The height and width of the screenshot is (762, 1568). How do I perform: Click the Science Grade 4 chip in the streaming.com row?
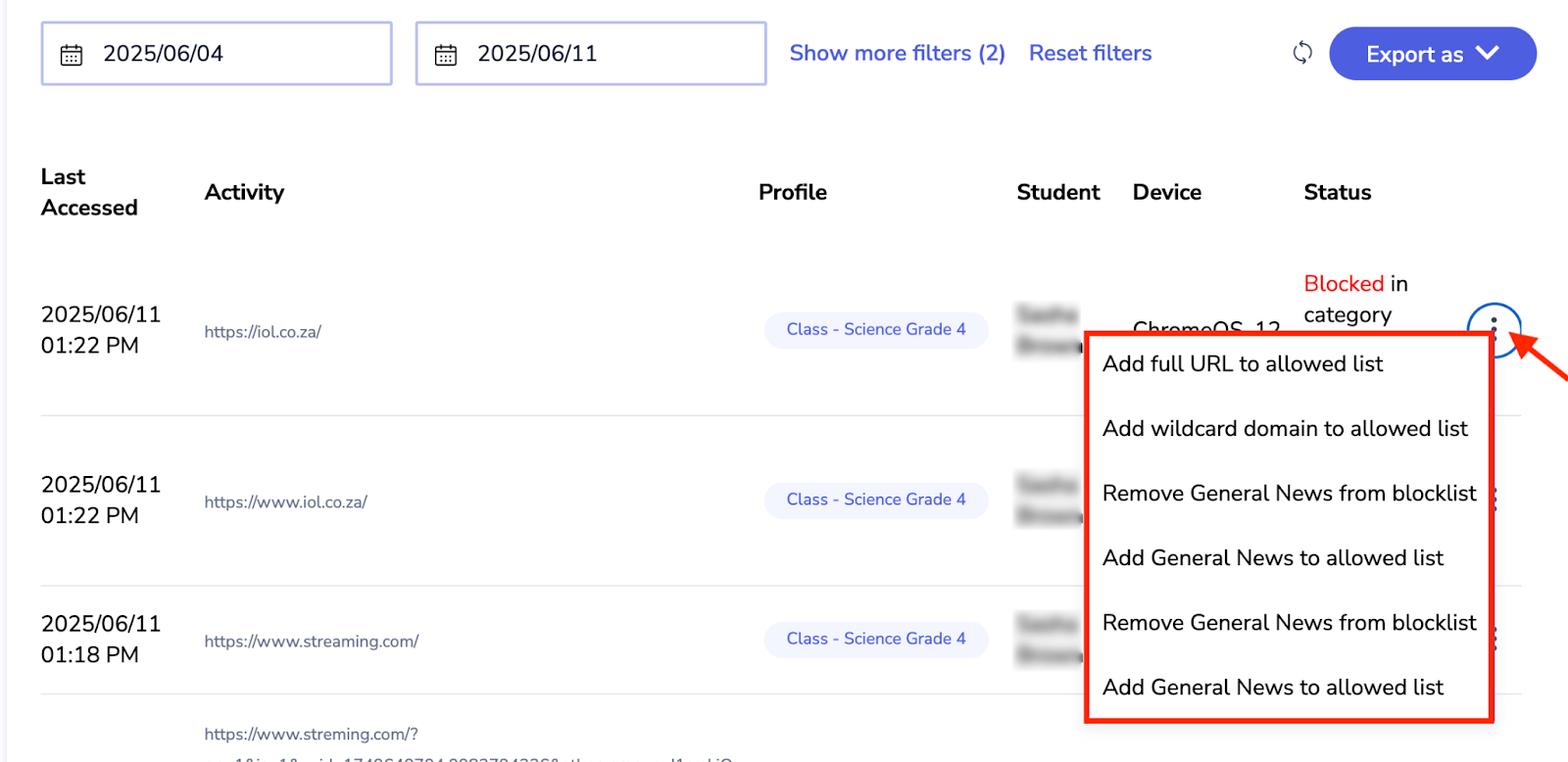coord(875,640)
